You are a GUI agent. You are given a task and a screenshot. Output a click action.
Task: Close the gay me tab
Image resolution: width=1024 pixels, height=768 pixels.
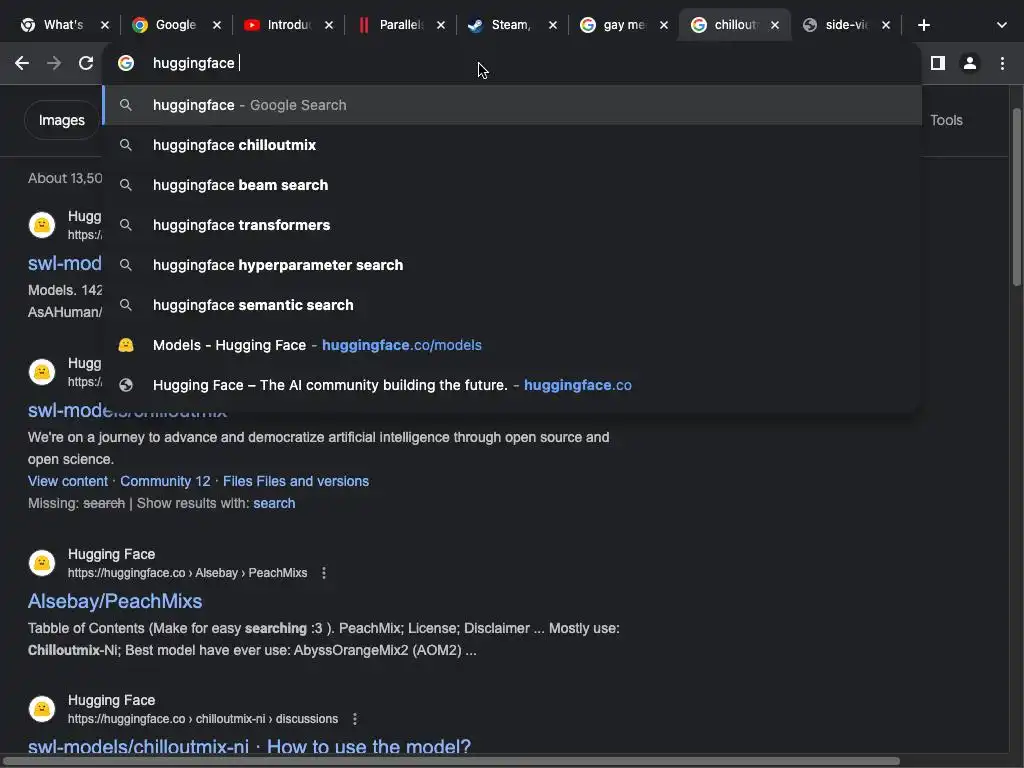[x=664, y=25]
